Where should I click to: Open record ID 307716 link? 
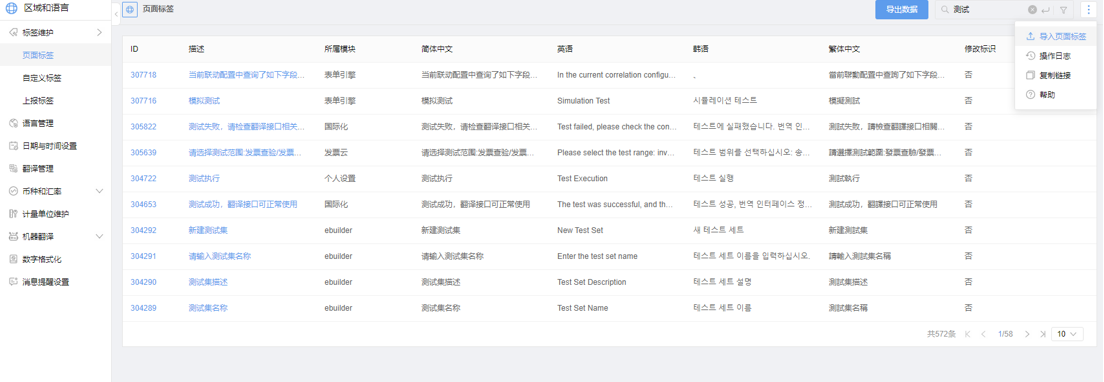144,101
